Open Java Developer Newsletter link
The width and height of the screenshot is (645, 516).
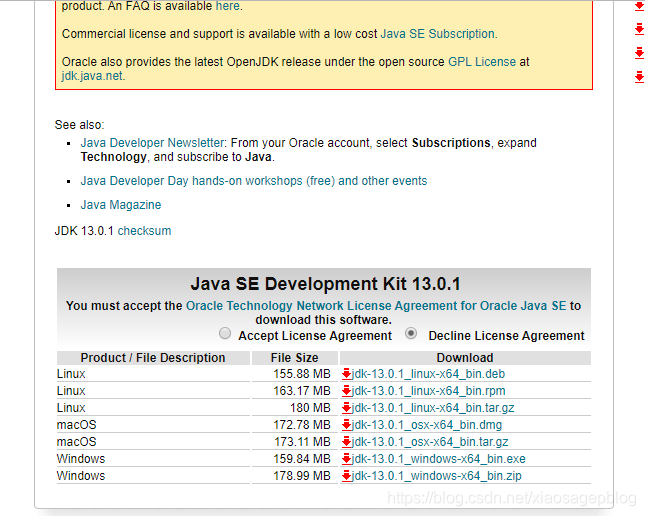pyautogui.click(x=152, y=143)
